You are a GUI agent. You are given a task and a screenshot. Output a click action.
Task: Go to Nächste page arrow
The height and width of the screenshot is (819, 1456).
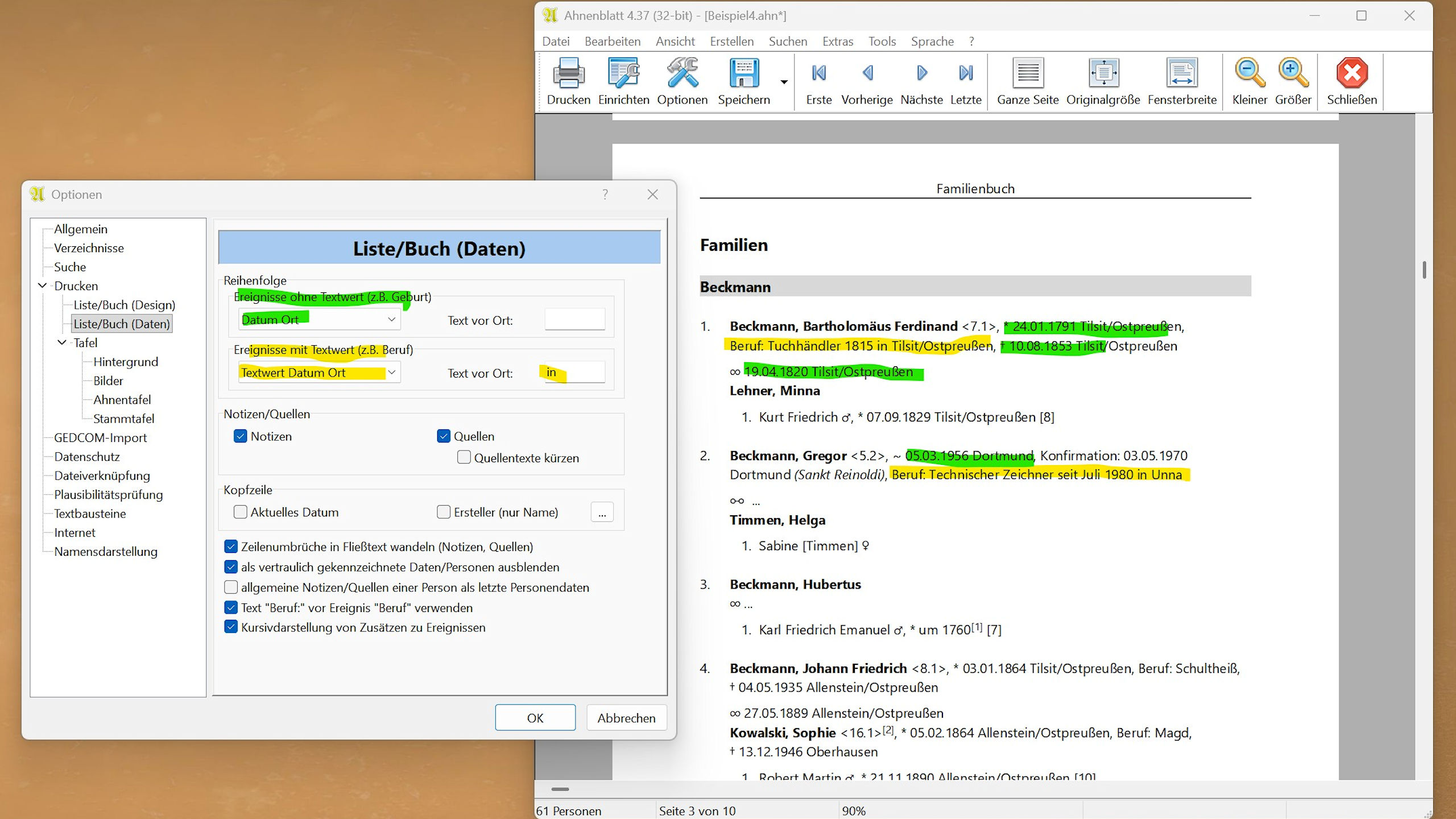click(921, 73)
